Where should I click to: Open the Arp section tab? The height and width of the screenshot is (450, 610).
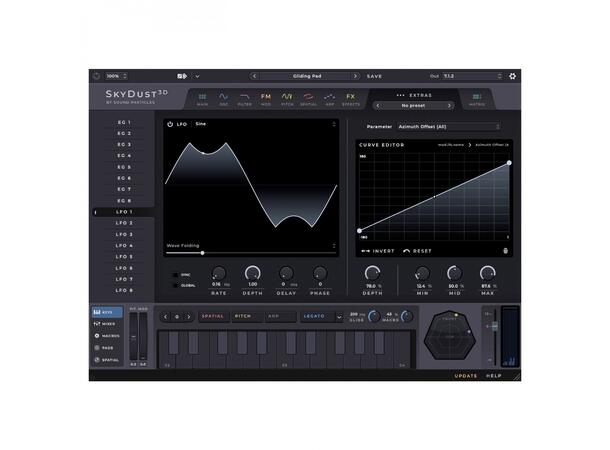click(x=330, y=99)
